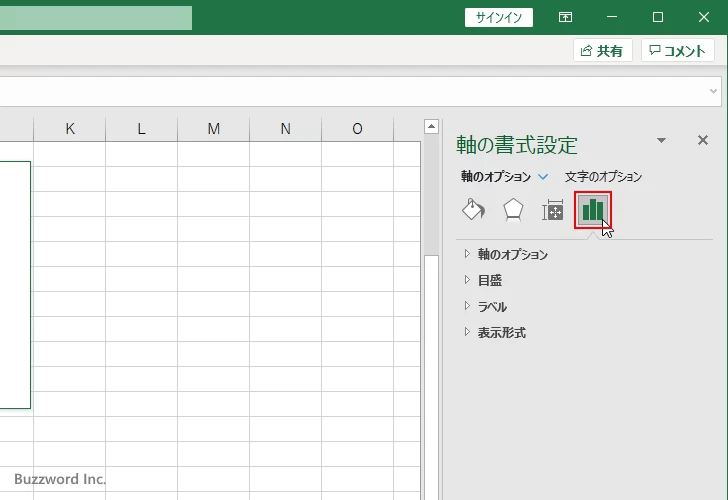Open the コメント comments button

677,50
